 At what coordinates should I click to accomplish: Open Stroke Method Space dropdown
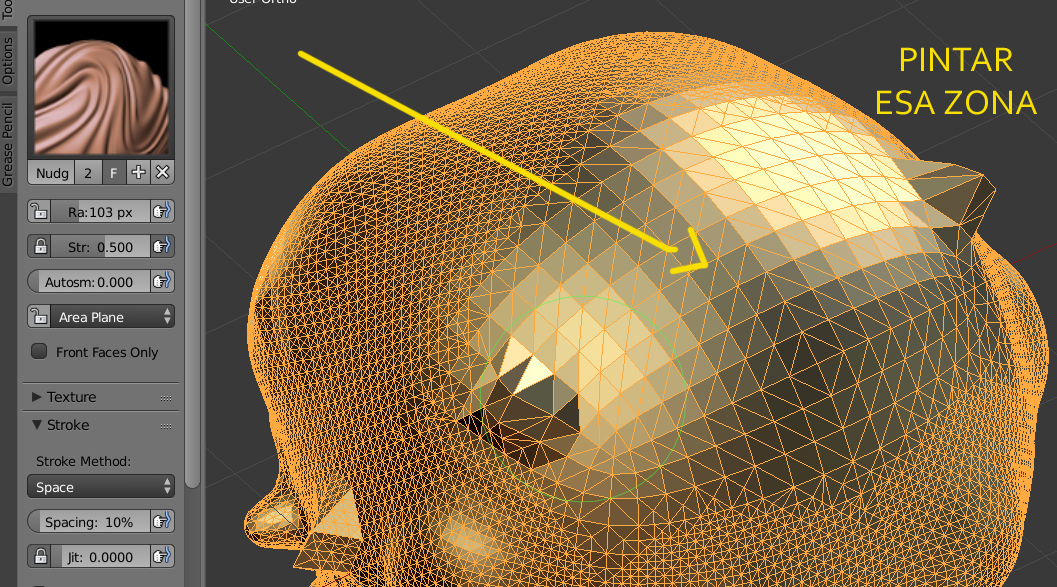101,487
